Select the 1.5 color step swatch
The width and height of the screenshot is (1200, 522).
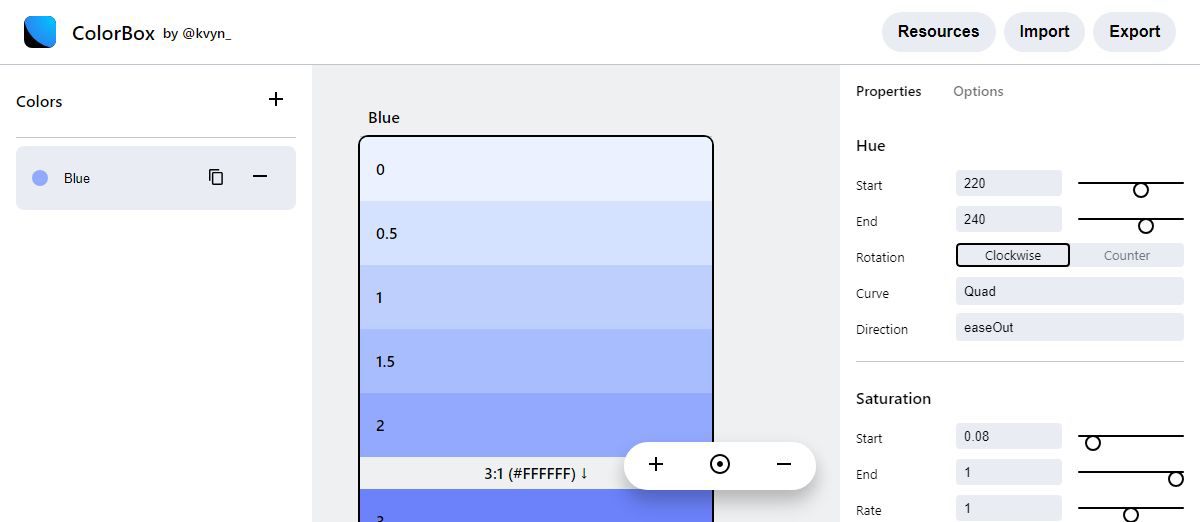pyautogui.click(x=536, y=361)
